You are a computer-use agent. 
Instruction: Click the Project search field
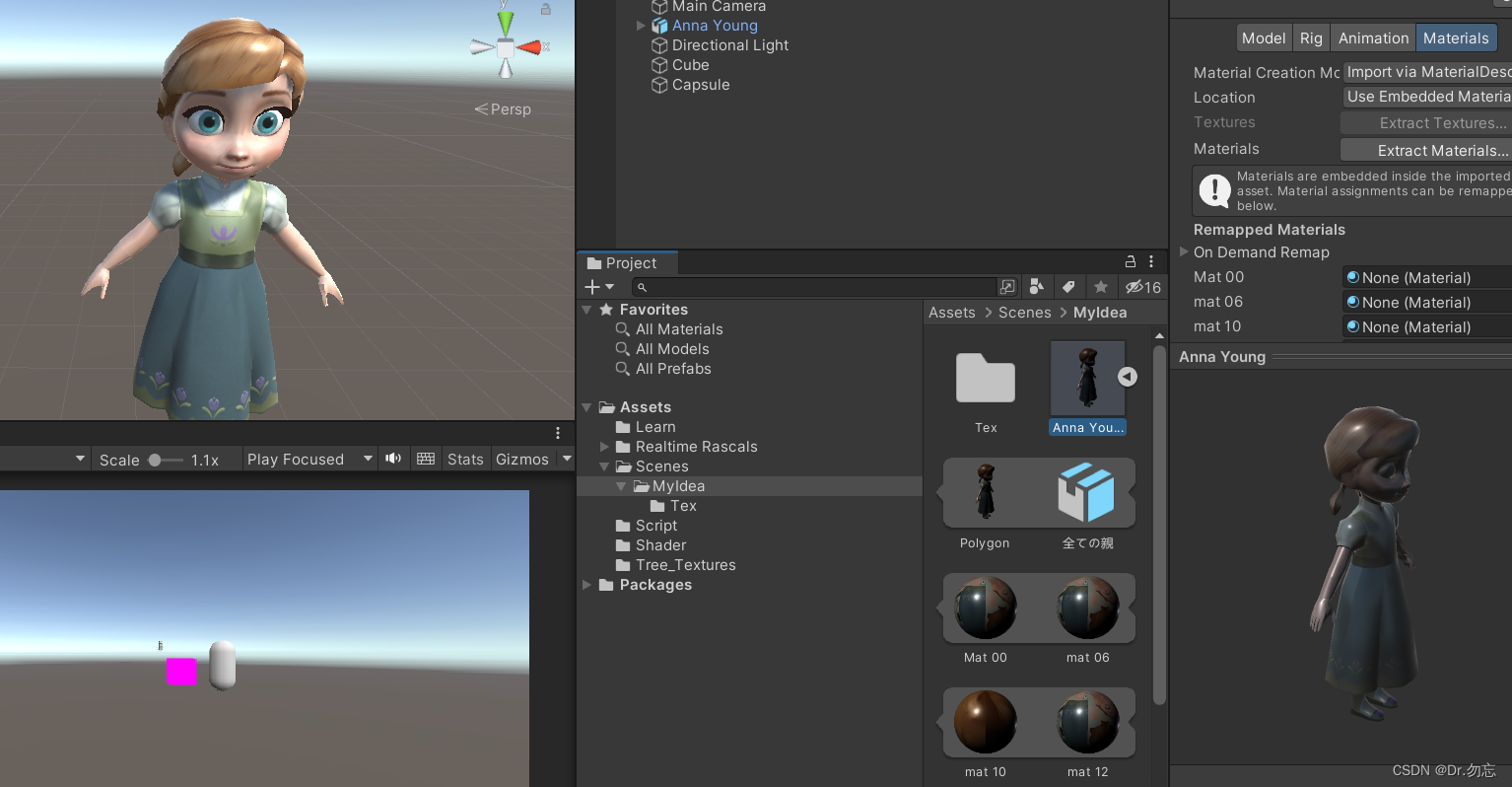tap(815, 287)
